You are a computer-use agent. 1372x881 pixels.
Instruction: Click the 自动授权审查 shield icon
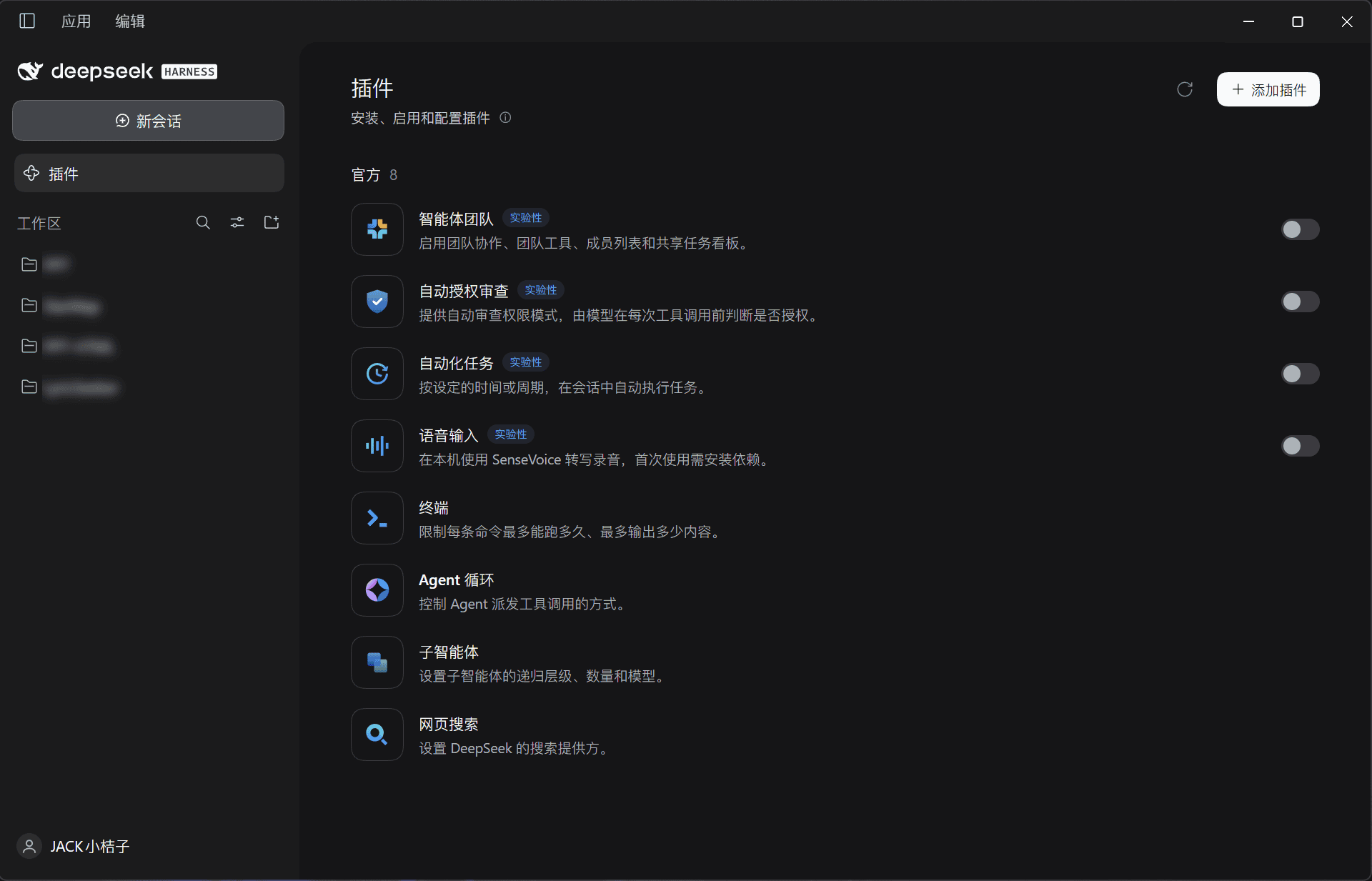[377, 302]
